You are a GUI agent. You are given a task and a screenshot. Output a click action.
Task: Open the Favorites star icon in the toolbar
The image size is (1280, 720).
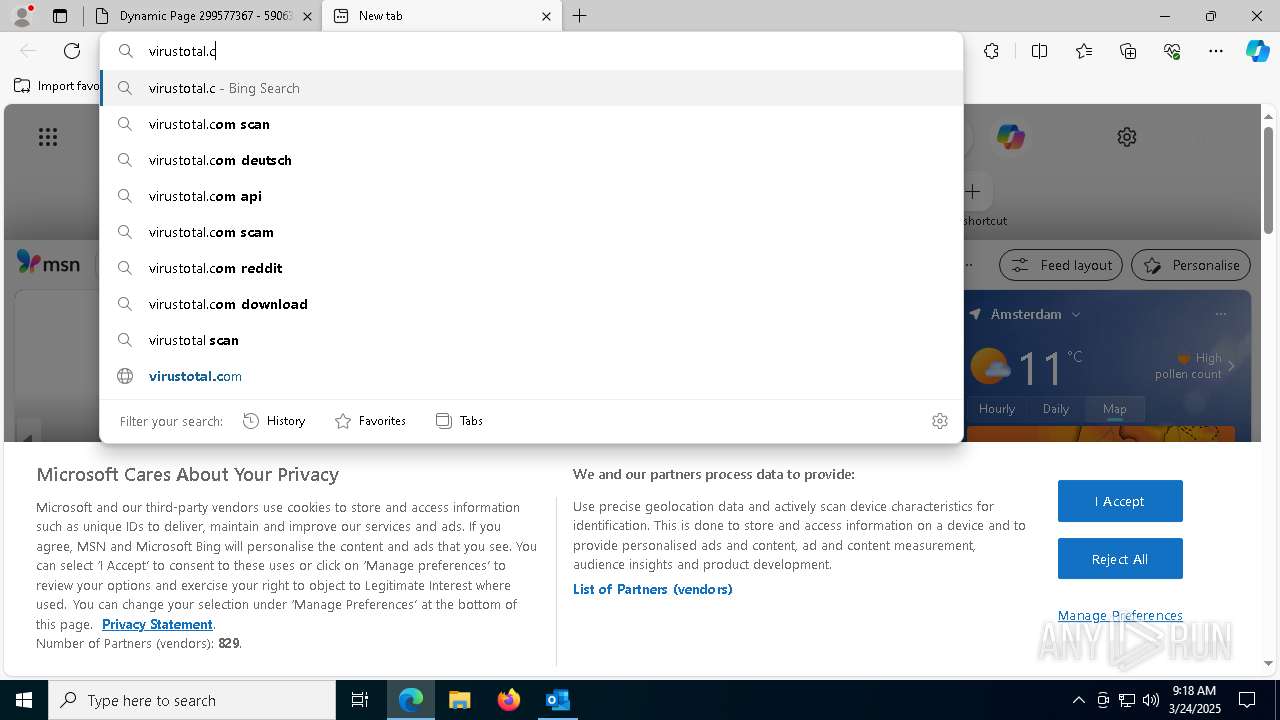[1084, 51]
